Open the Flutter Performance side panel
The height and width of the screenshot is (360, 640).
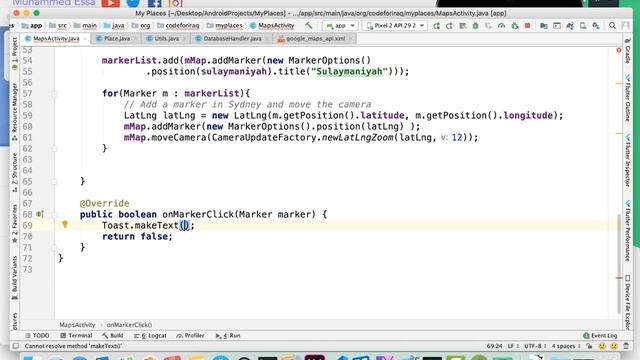click(628, 231)
